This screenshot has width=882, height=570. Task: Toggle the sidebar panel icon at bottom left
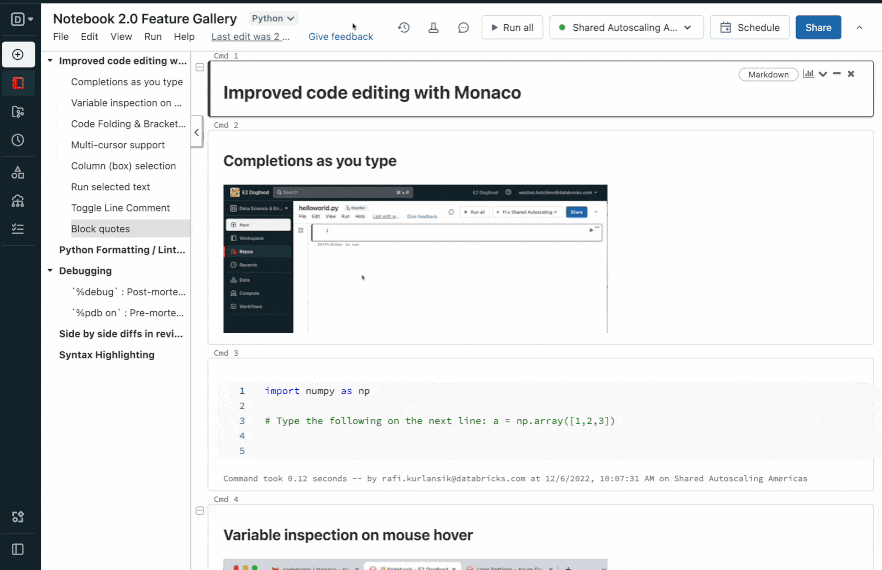click(18, 549)
